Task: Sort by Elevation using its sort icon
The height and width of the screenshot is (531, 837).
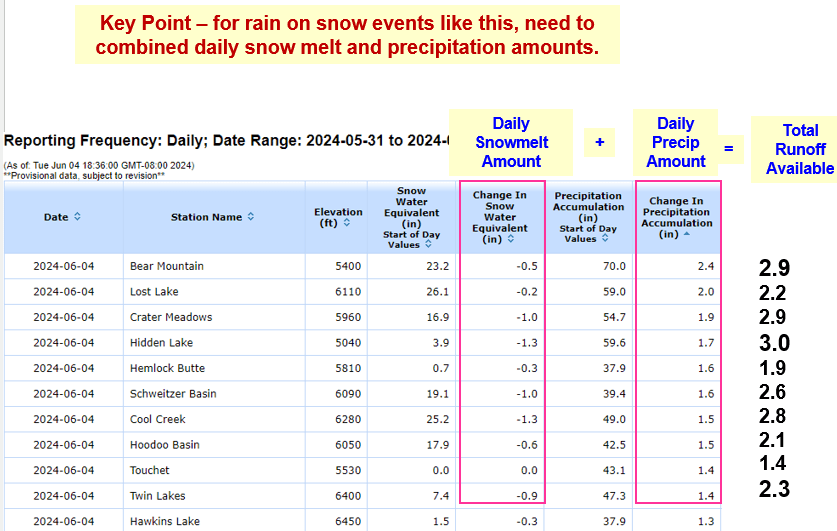Action: (346, 223)
